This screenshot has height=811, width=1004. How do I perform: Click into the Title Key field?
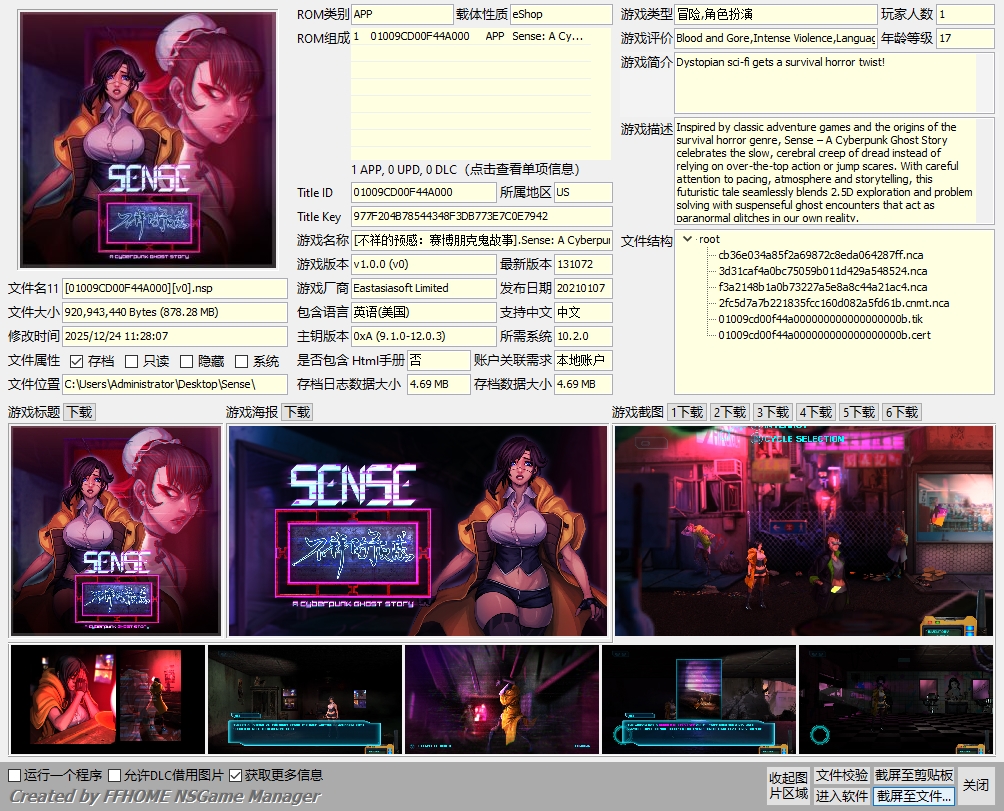[480, 216]
